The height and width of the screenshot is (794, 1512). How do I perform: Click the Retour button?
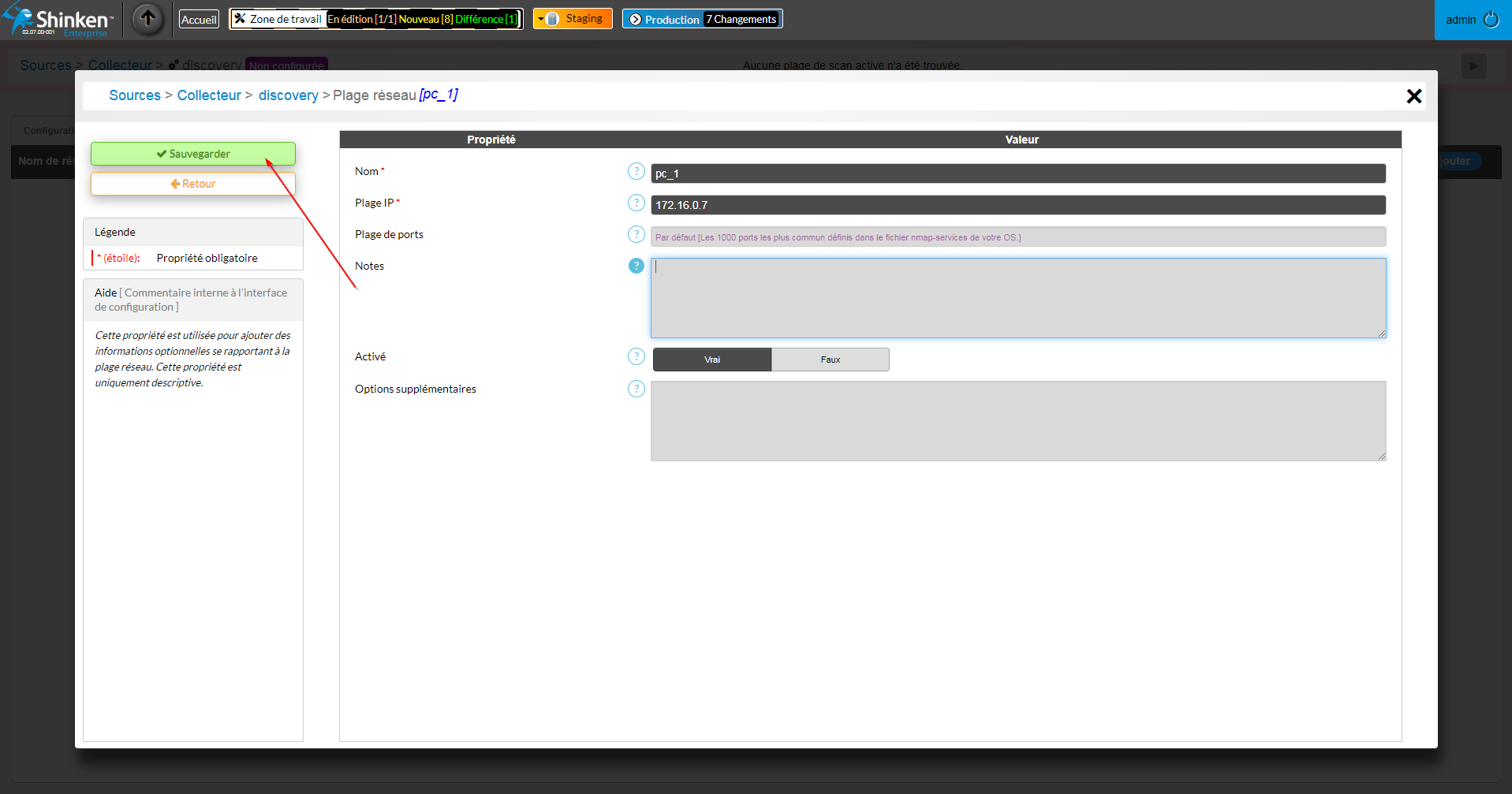[x=193, y=184]
